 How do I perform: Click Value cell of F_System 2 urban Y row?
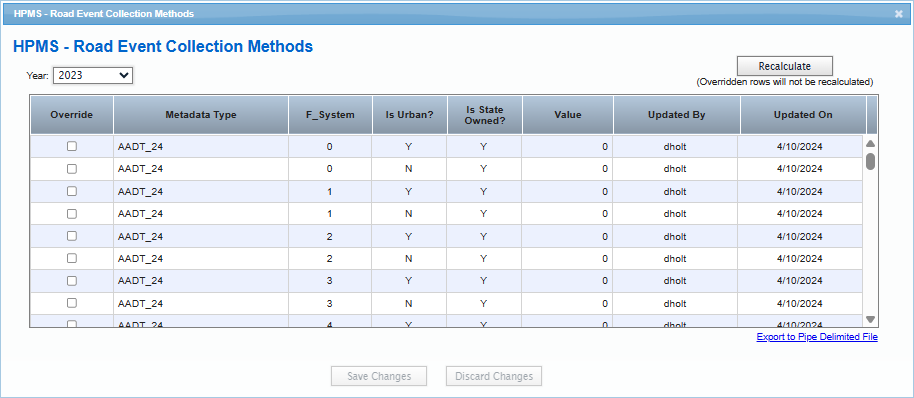(567, 236)
